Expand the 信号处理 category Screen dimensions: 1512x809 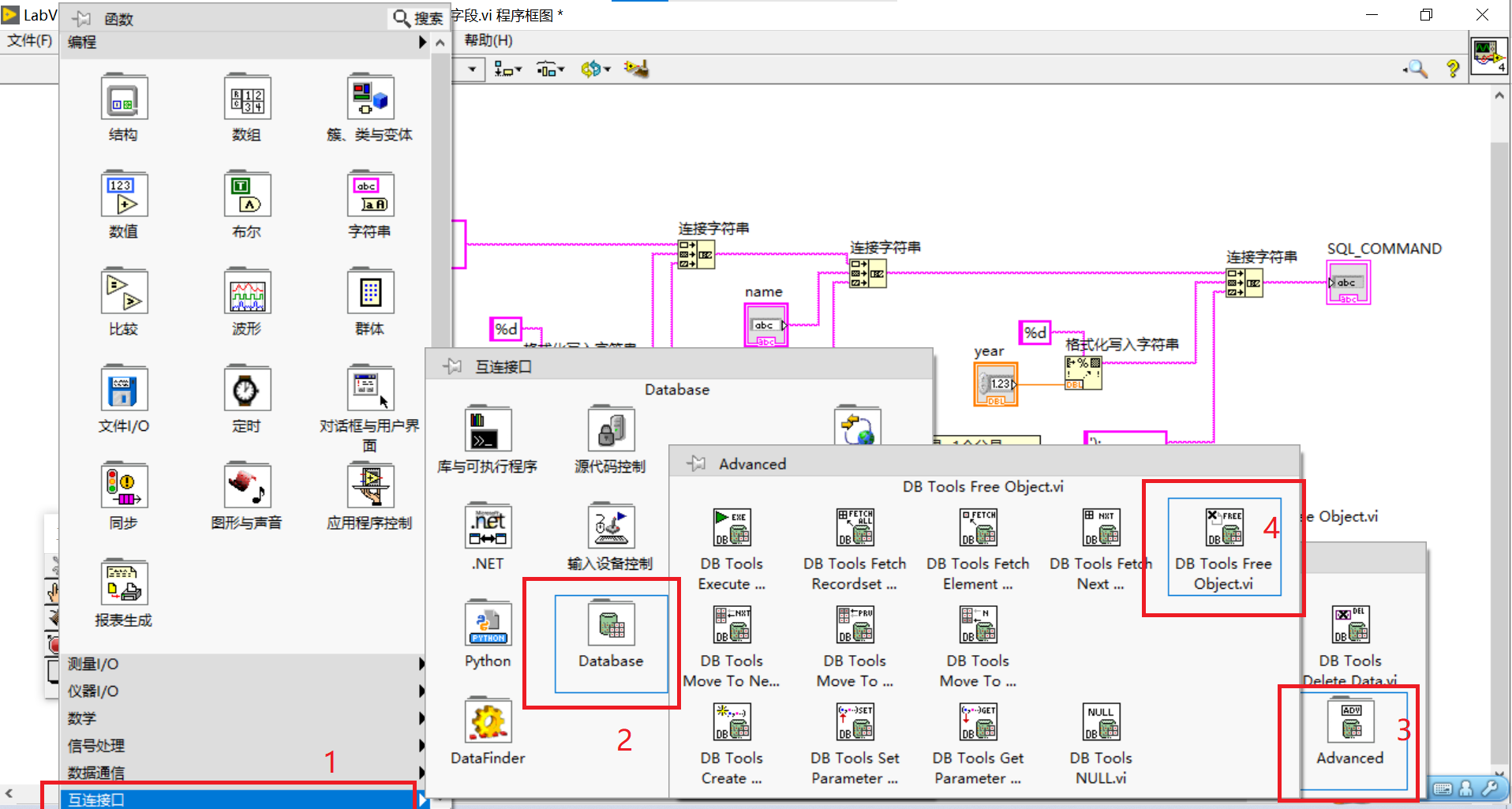pyautogui.click(x=245, y=745)
